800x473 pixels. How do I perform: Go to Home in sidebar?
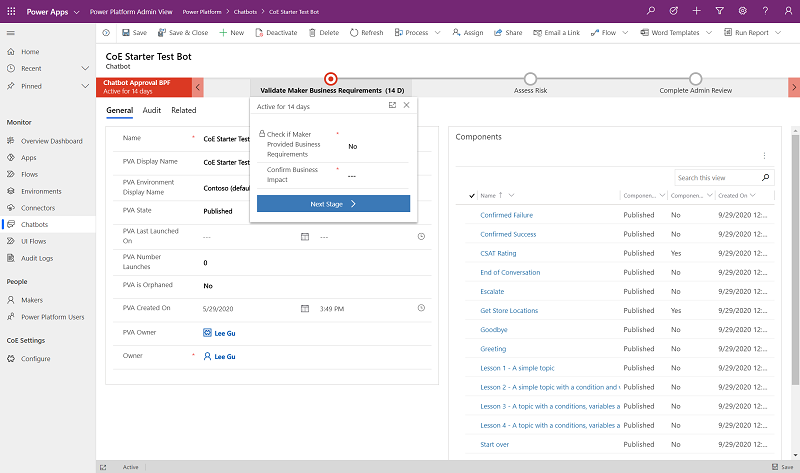click(30, 52)
